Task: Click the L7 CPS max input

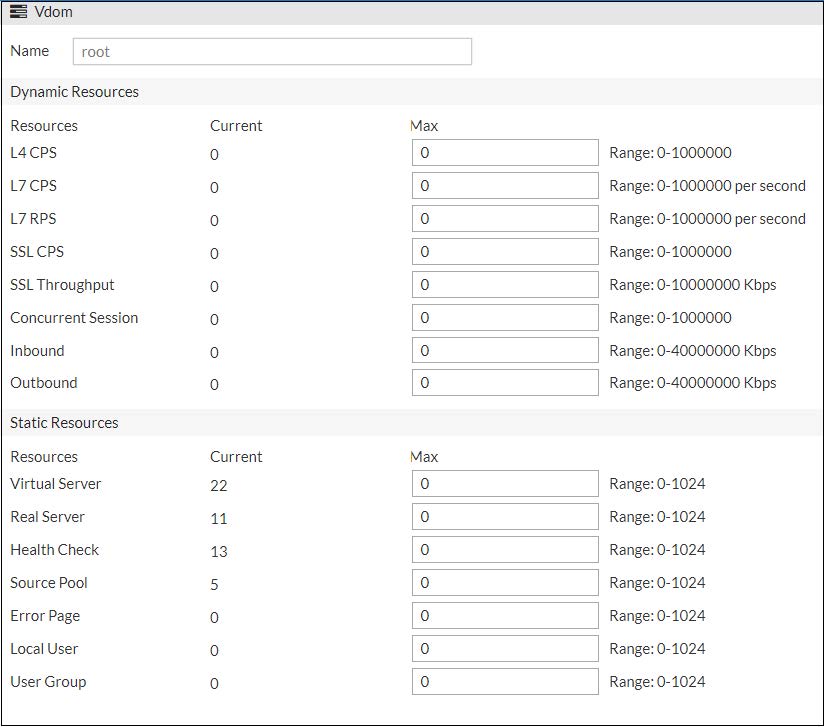Action: point(505,186)
